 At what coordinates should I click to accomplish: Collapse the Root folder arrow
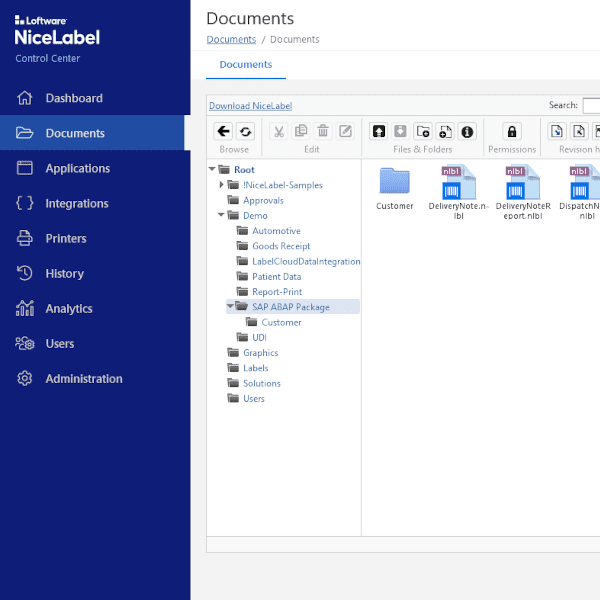coord(212,169)
